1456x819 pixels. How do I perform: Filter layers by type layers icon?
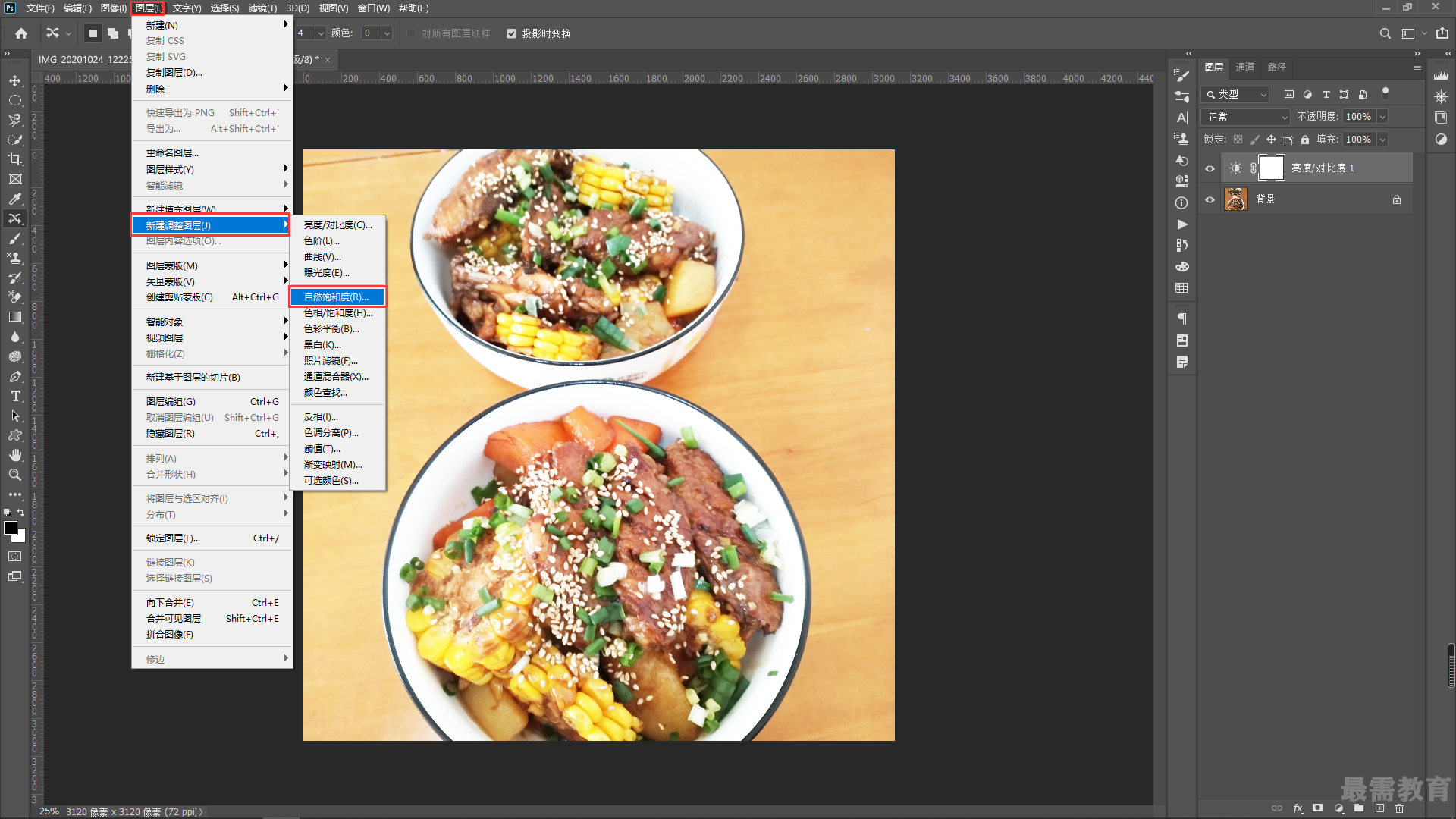click(x=1326, y=95)
